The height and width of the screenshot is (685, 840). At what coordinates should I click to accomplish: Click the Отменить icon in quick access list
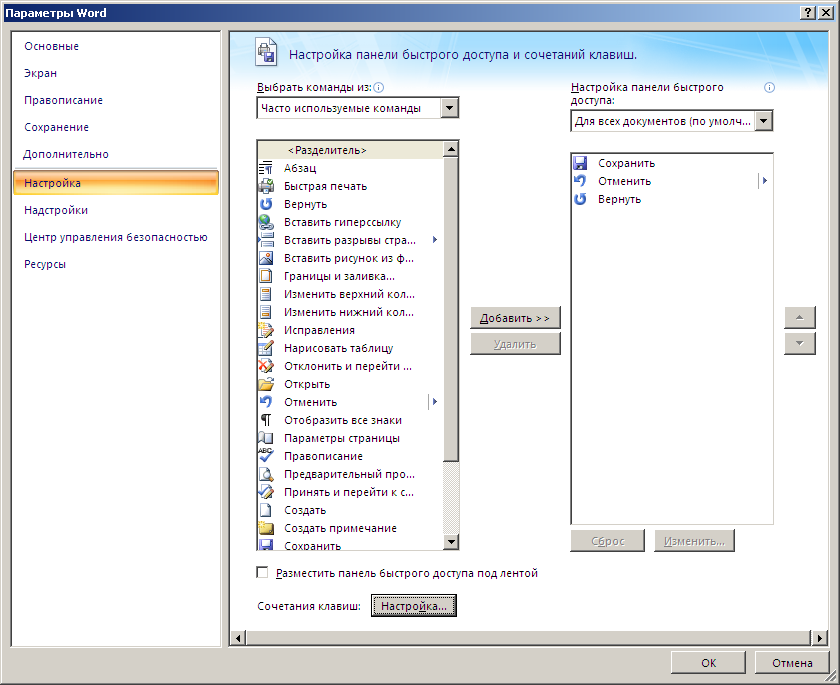tap(580, 181)
